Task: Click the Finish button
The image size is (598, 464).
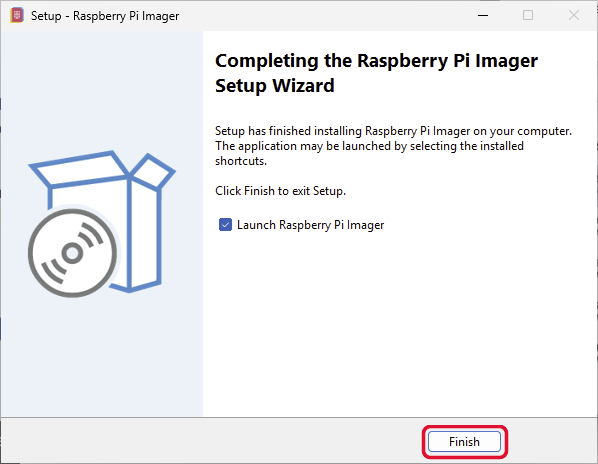Action: click(464, 442)
